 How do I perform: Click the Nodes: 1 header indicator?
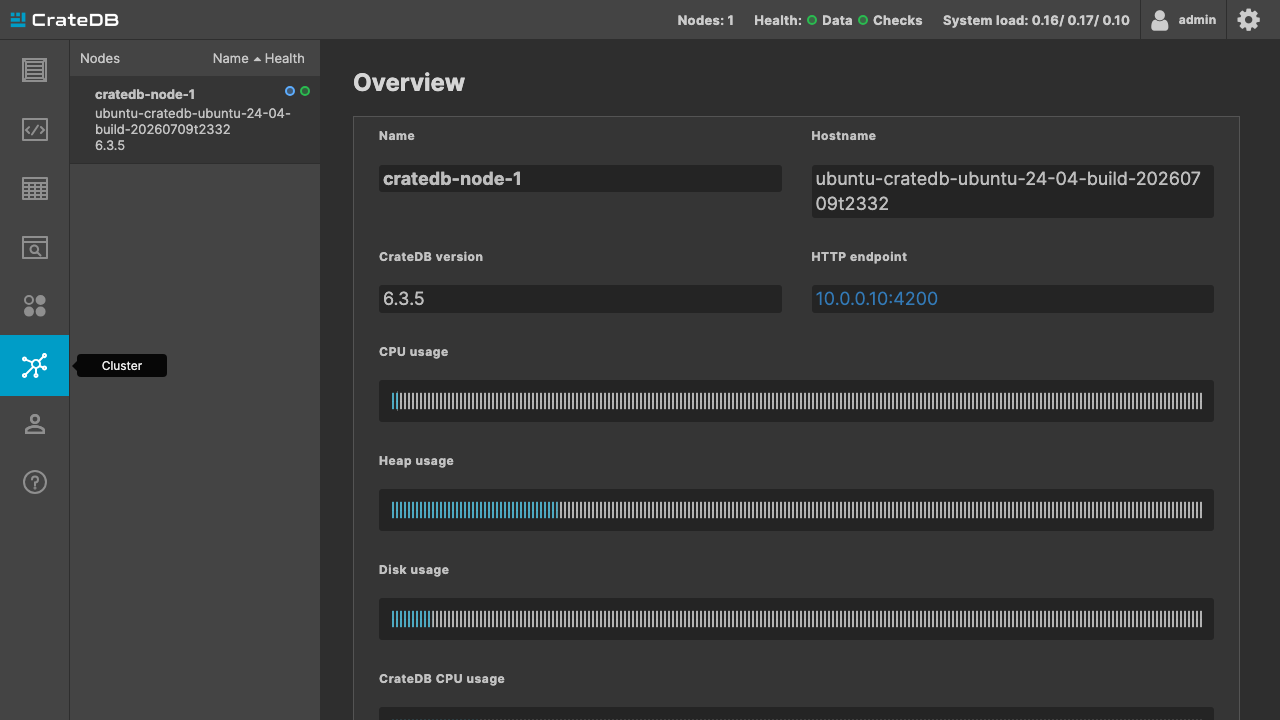705,20
